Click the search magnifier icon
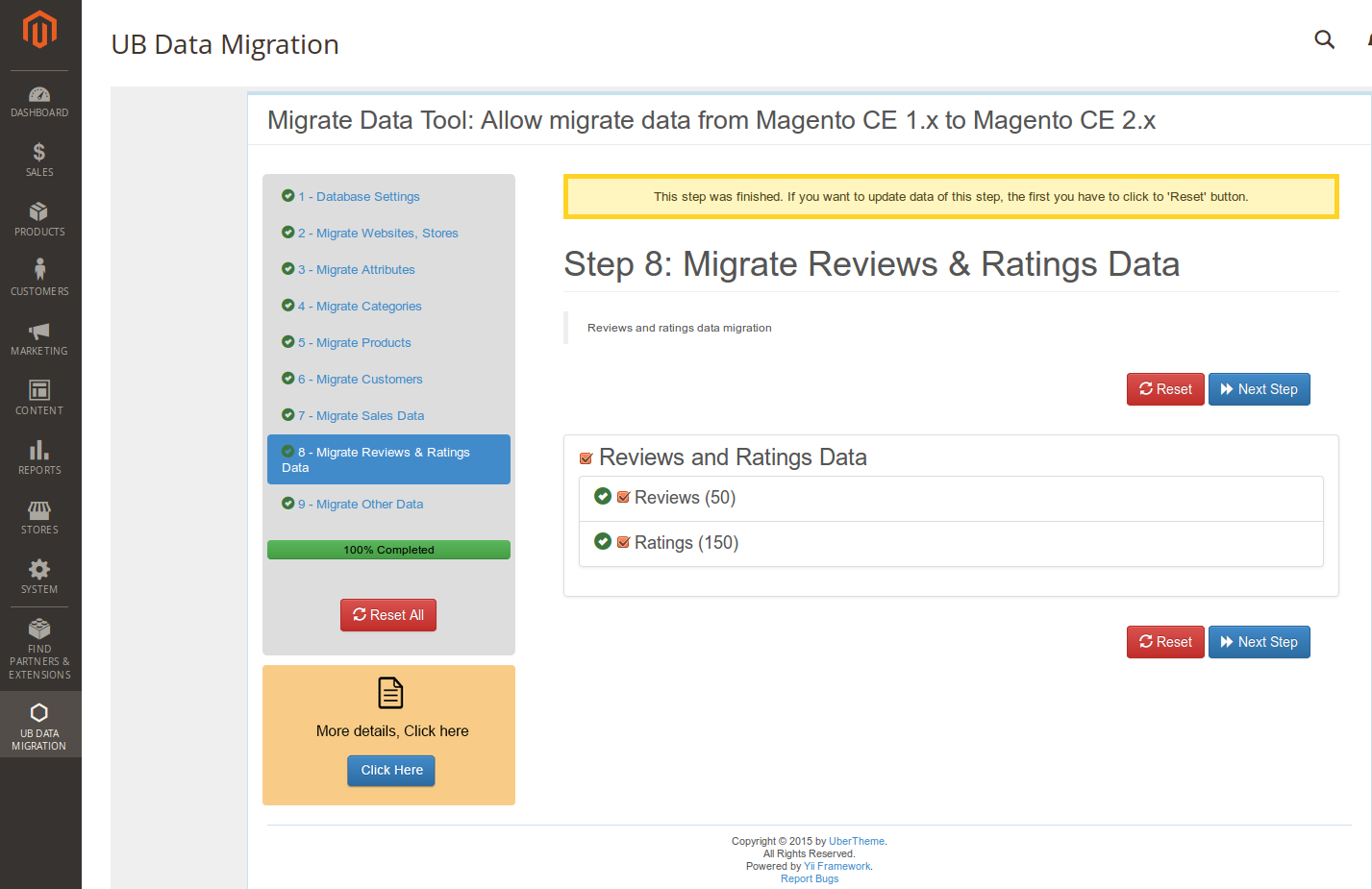This screenshot has width=1372, height=889. 1324,39
